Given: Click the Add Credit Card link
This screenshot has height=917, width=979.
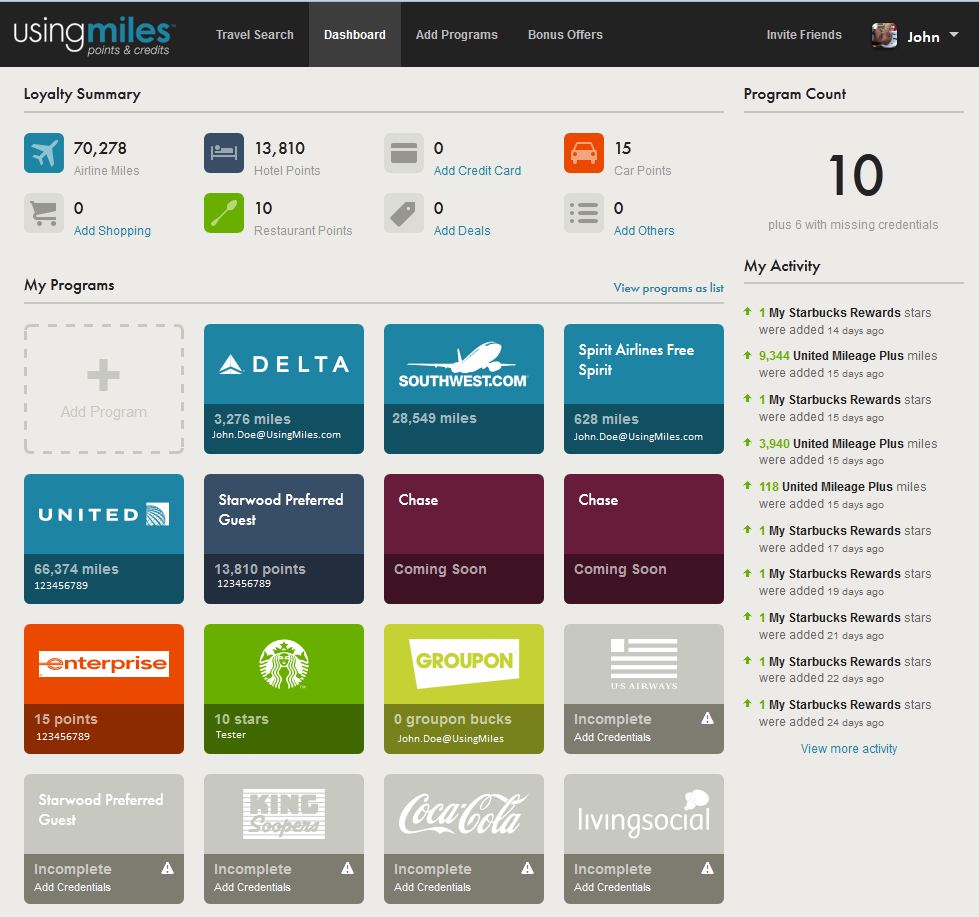Looking at the screenshot, I should (x=478, y=170).
